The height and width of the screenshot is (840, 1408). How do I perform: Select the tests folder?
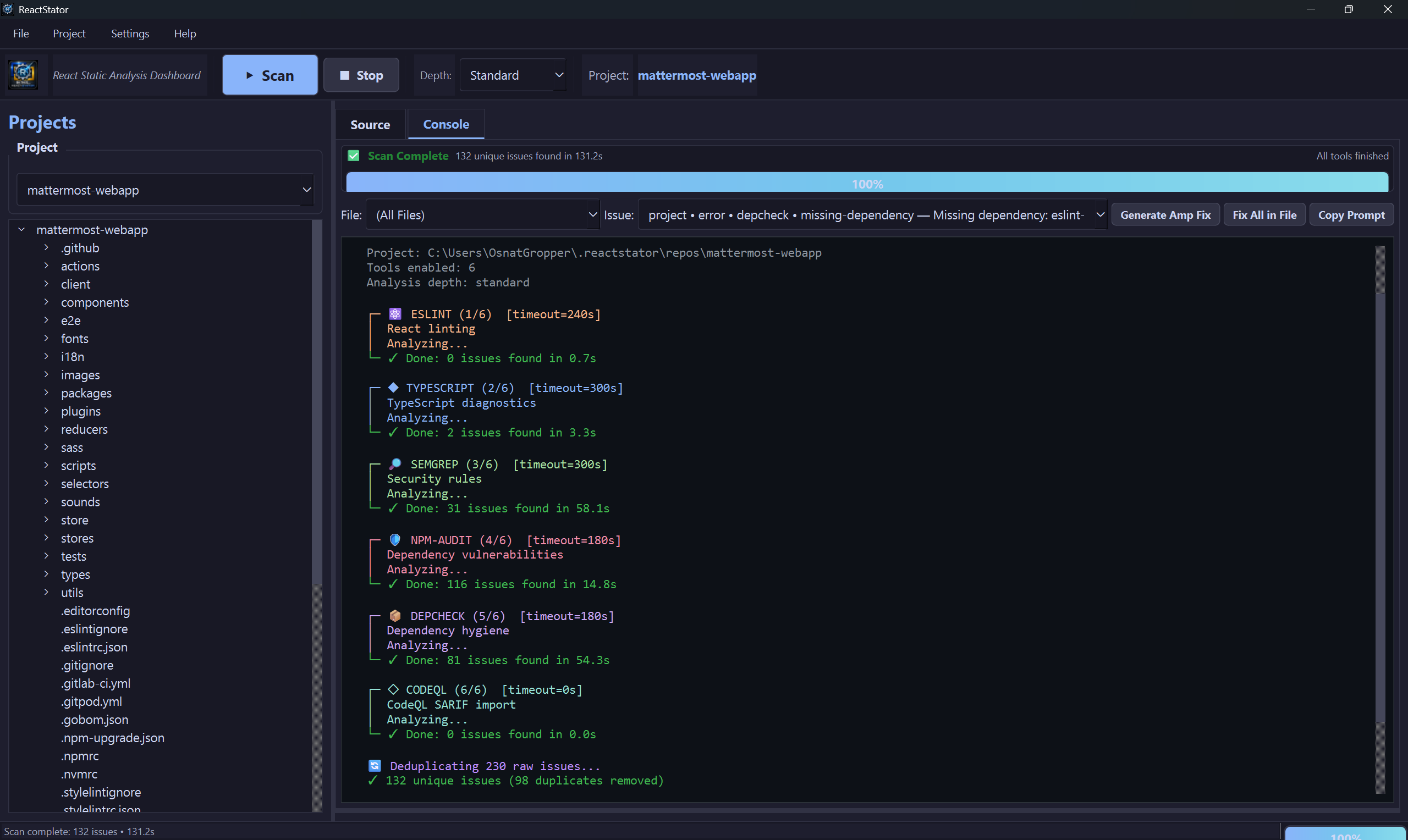click(x=74, y=556)
